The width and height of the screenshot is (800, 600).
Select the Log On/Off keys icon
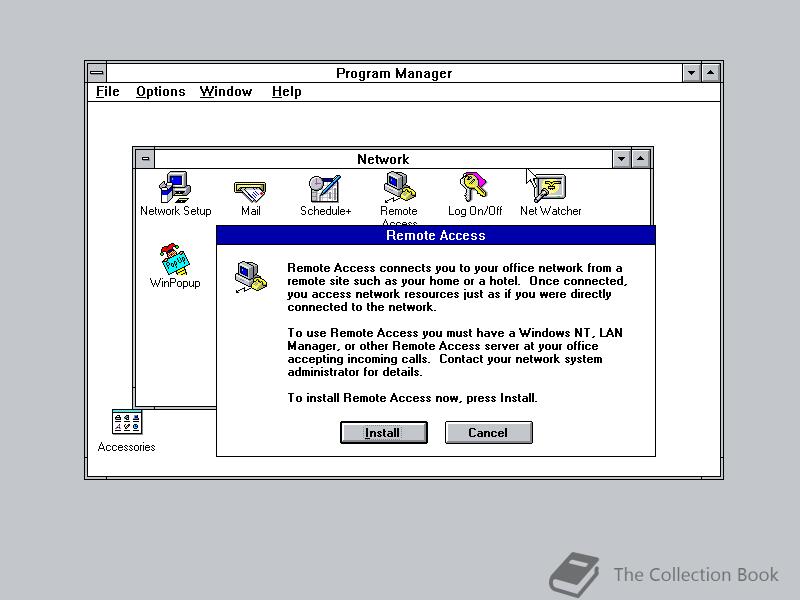(474, 187)
